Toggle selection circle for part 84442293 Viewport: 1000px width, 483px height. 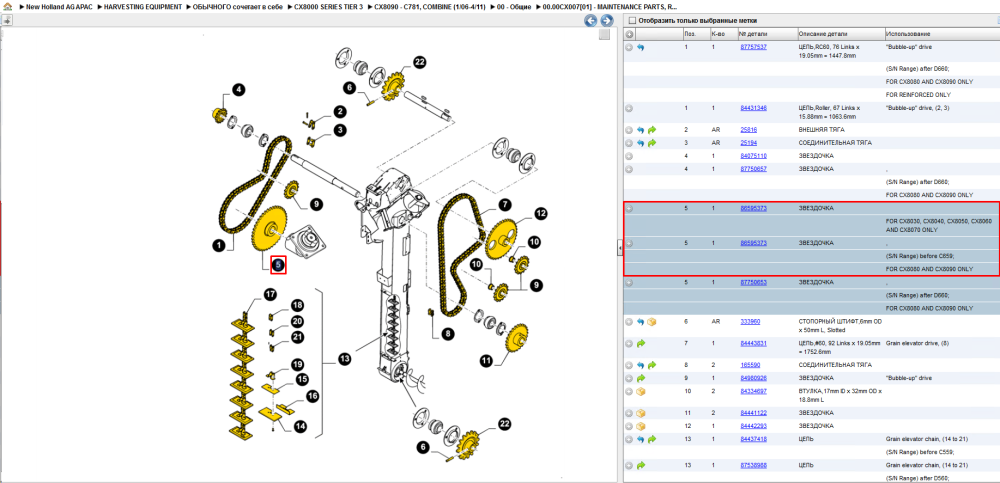coord(629,426)
